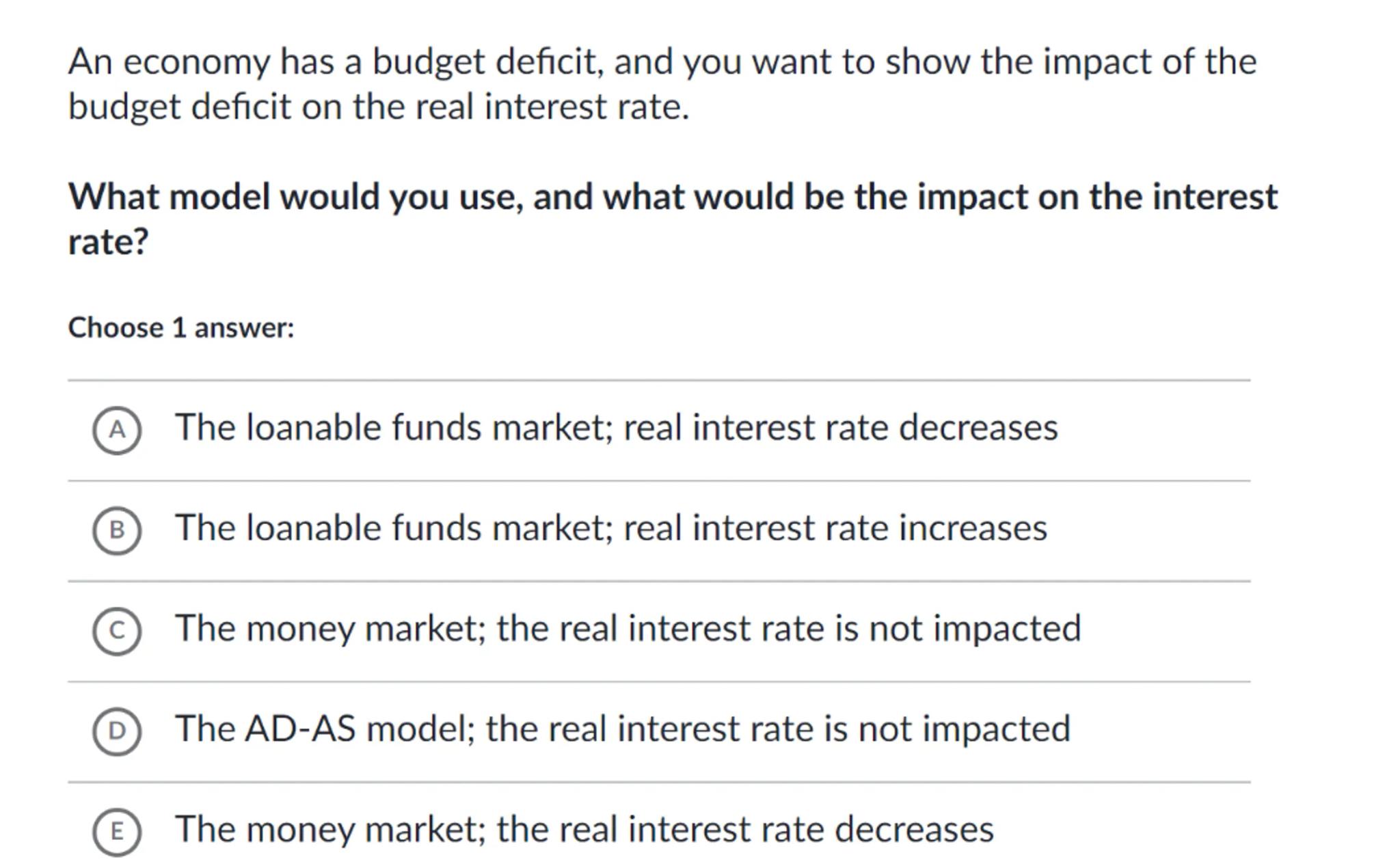Click answer text 'loanable funds market; real interest rate decreases'

tap(616, 428)
